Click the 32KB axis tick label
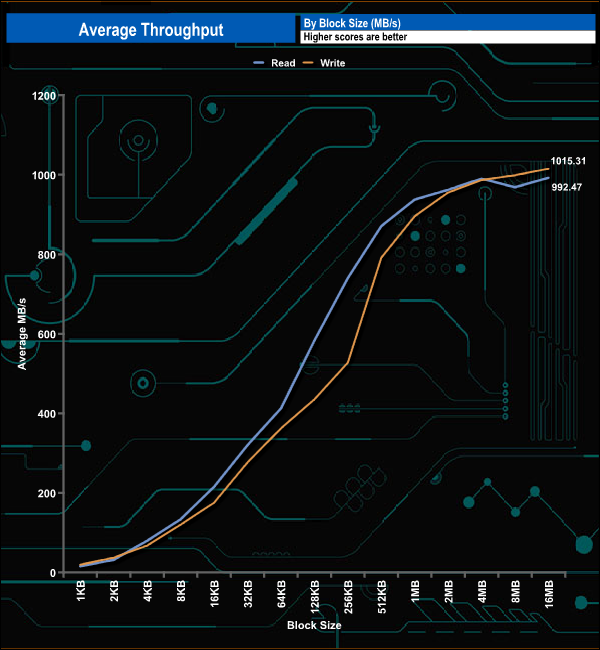This screenshot has height=650, width=600. point(248,594)
